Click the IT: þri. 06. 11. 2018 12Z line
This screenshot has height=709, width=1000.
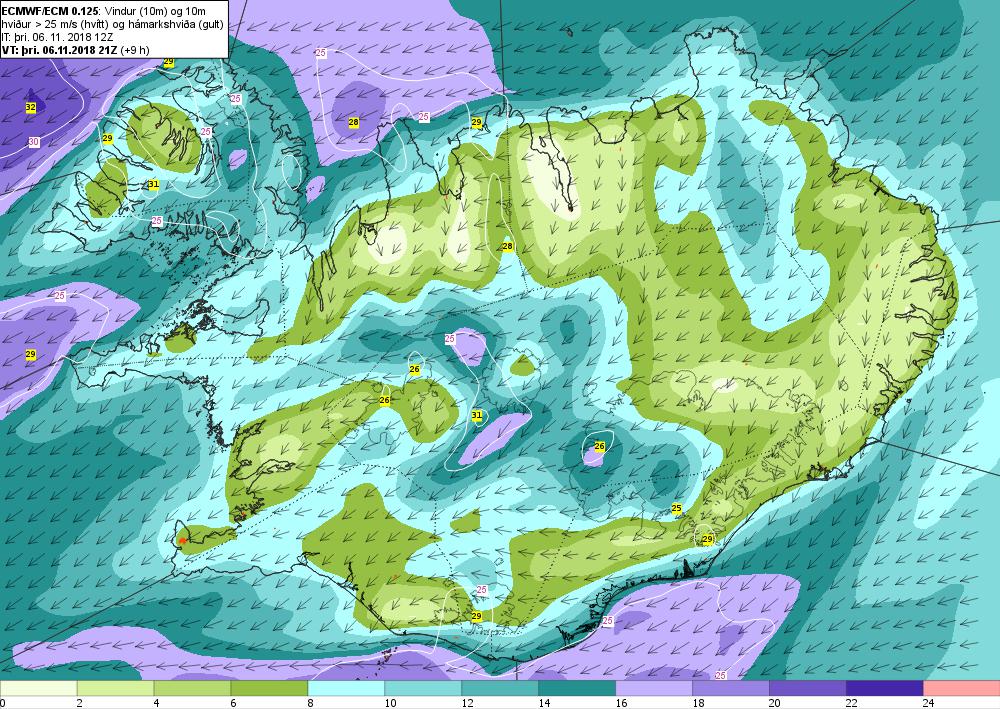click(x=57, y=37)
